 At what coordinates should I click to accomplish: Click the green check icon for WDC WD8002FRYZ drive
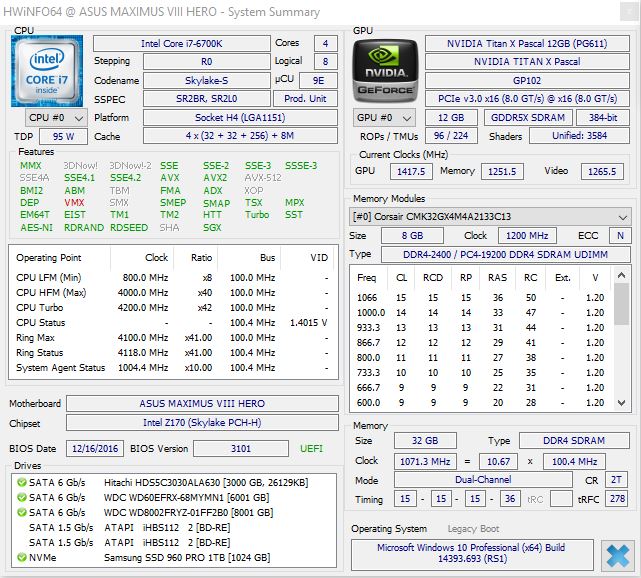(x=20, y=512)
